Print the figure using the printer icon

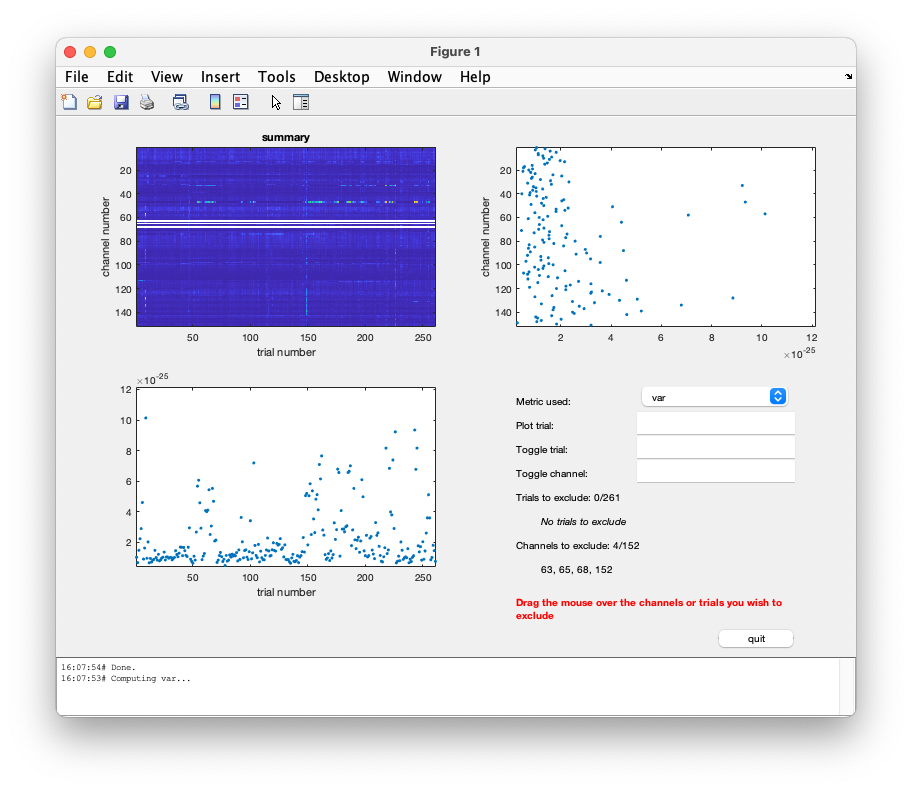(147, 102)
